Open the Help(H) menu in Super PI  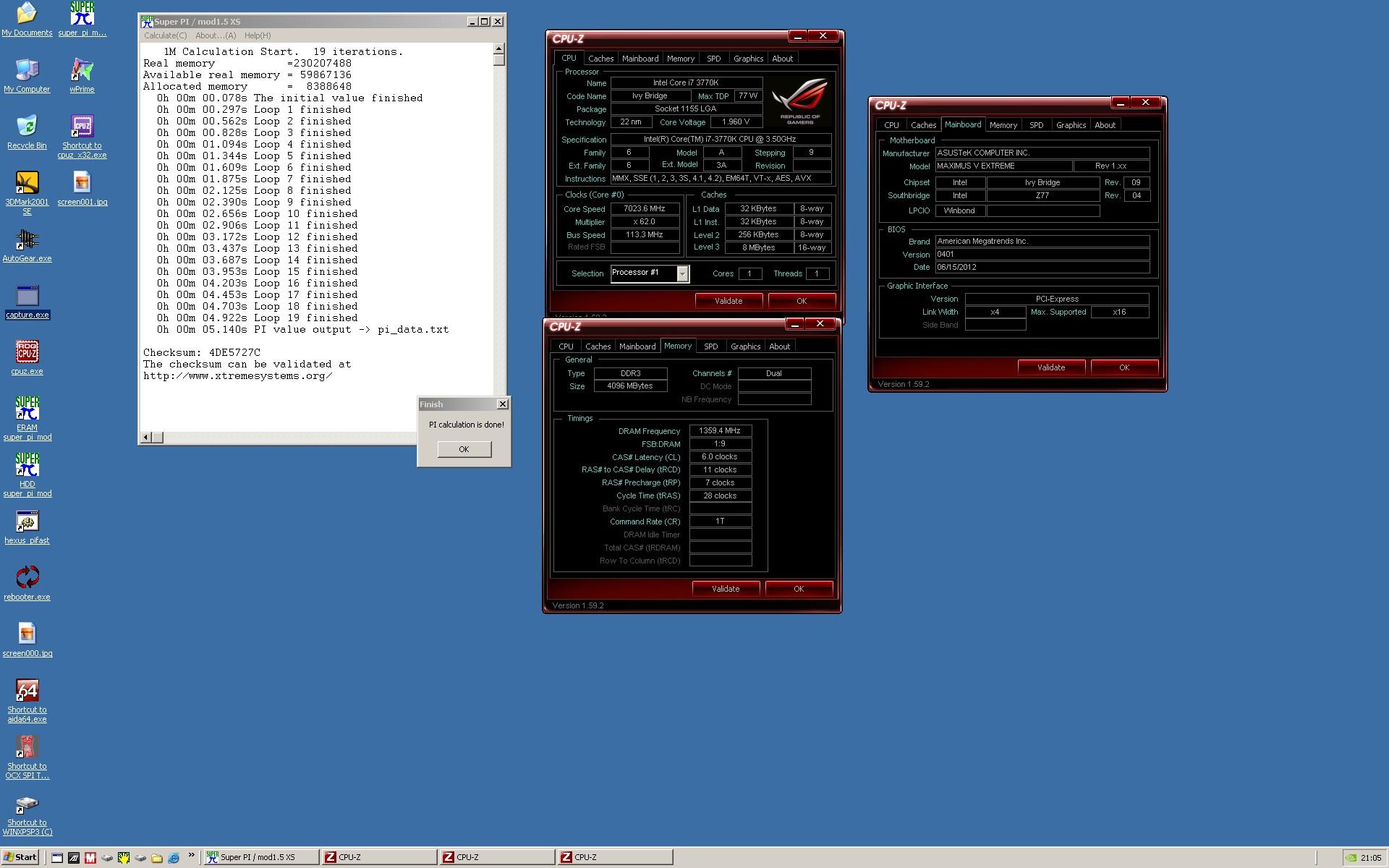[x=258, y=35]
